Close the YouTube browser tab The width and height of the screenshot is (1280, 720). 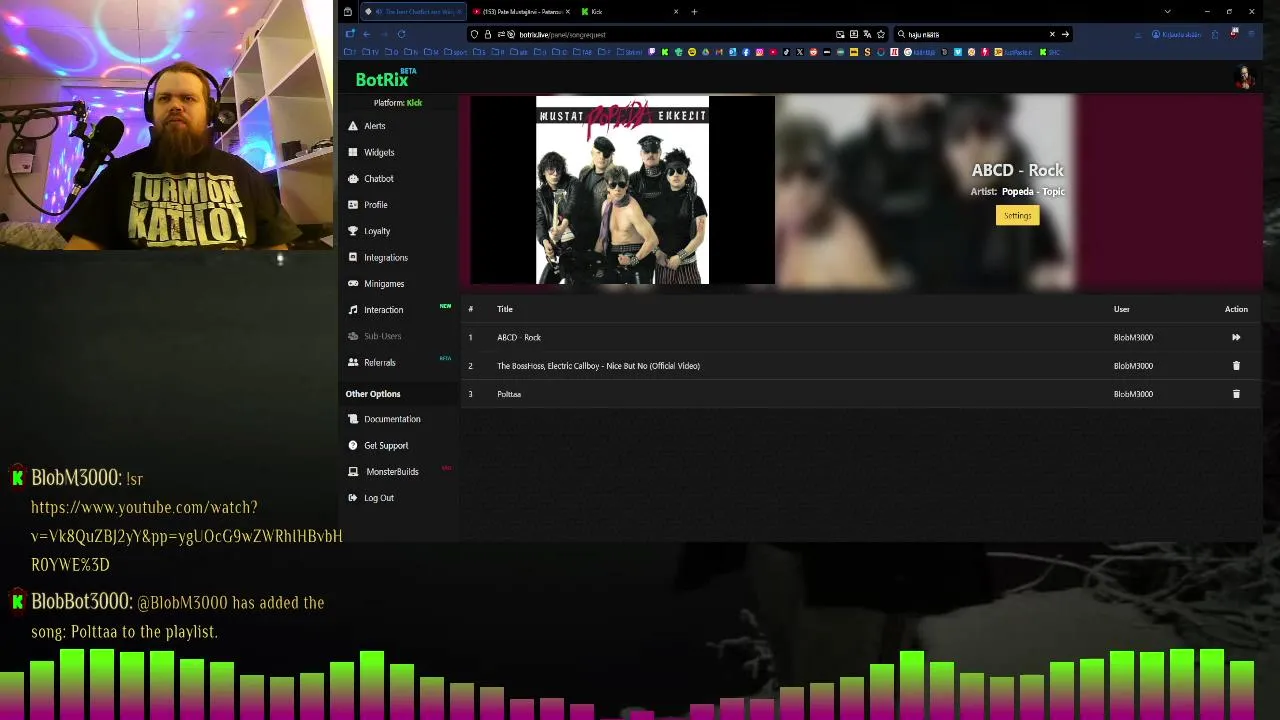pos(568,12)
